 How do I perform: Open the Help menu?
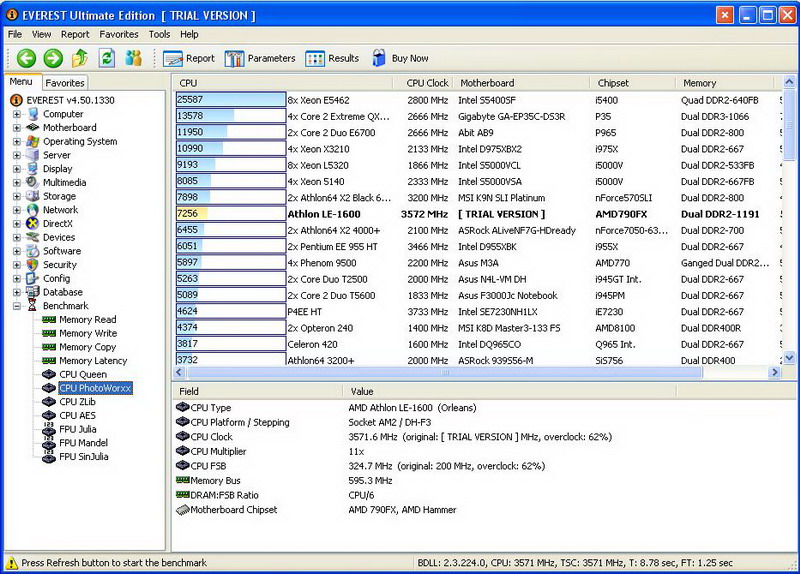[189, 34]
